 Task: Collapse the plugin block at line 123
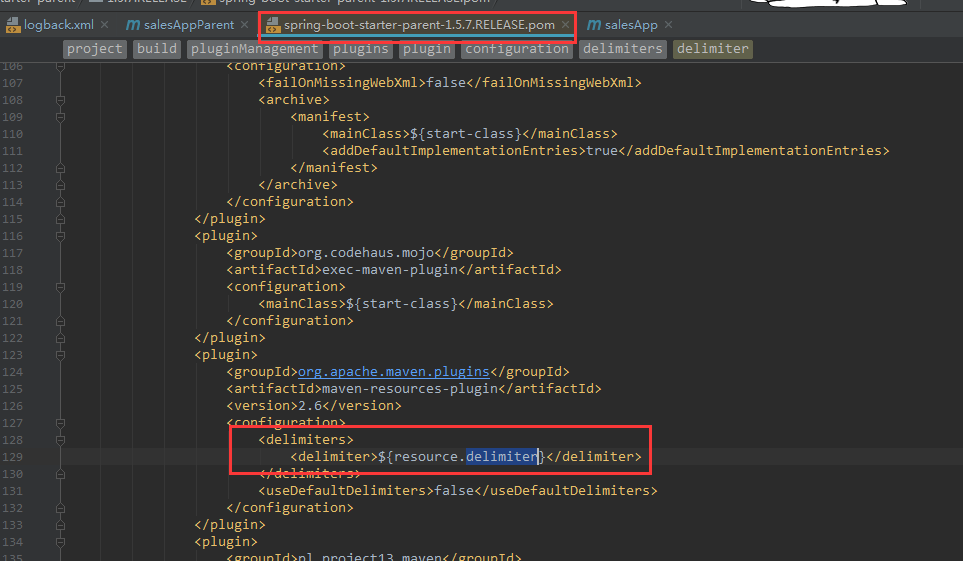60,355
